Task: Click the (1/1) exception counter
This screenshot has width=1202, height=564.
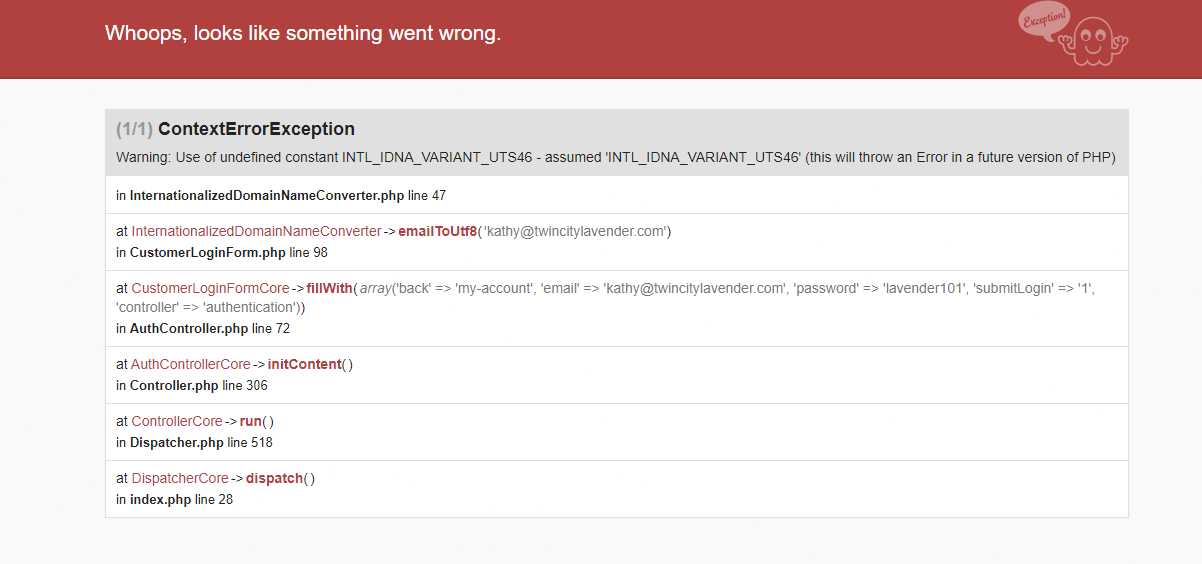Action: (134, 129)
